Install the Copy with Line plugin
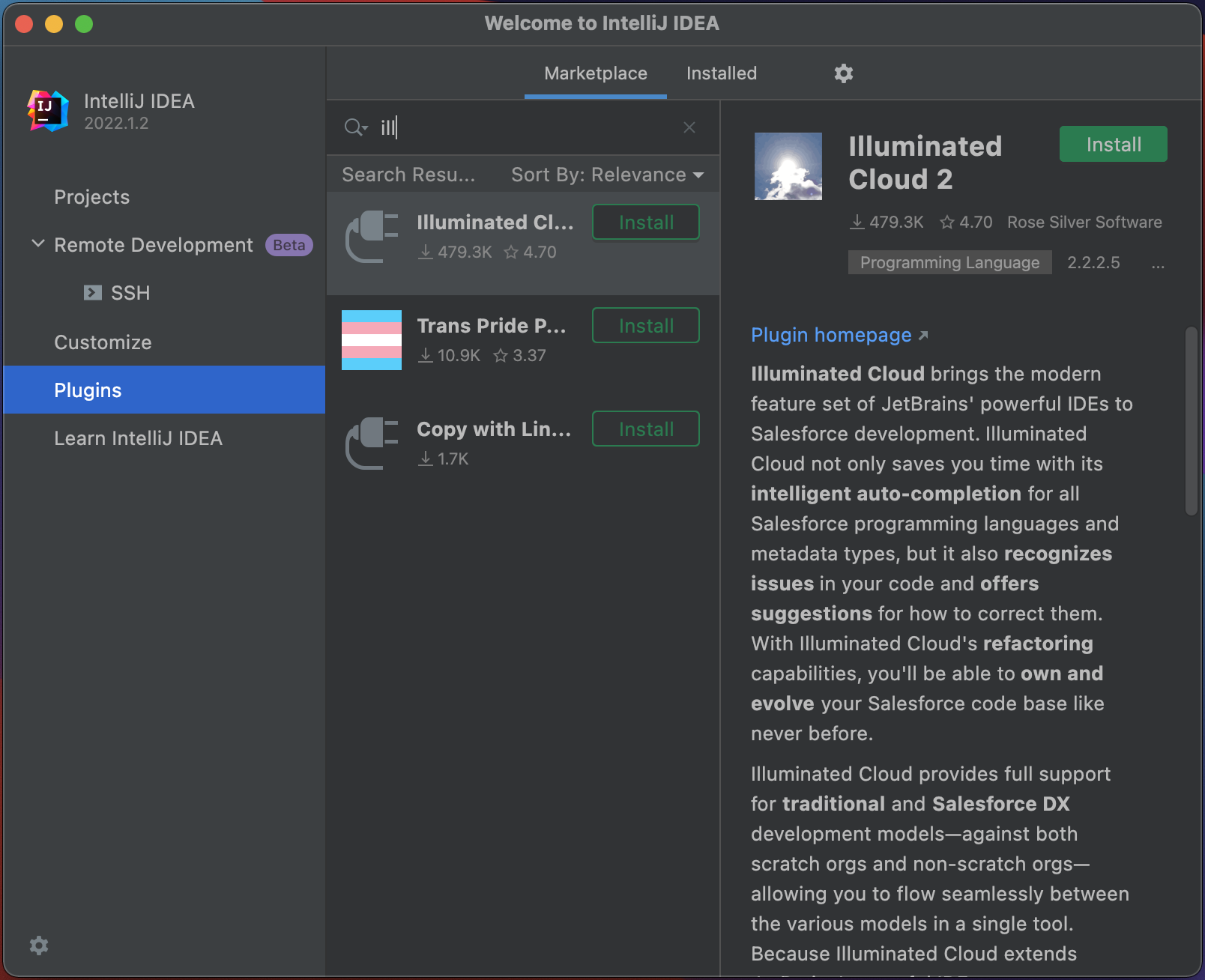The image size is (1205, 980). pyautogui.click(x=646, y=429)
